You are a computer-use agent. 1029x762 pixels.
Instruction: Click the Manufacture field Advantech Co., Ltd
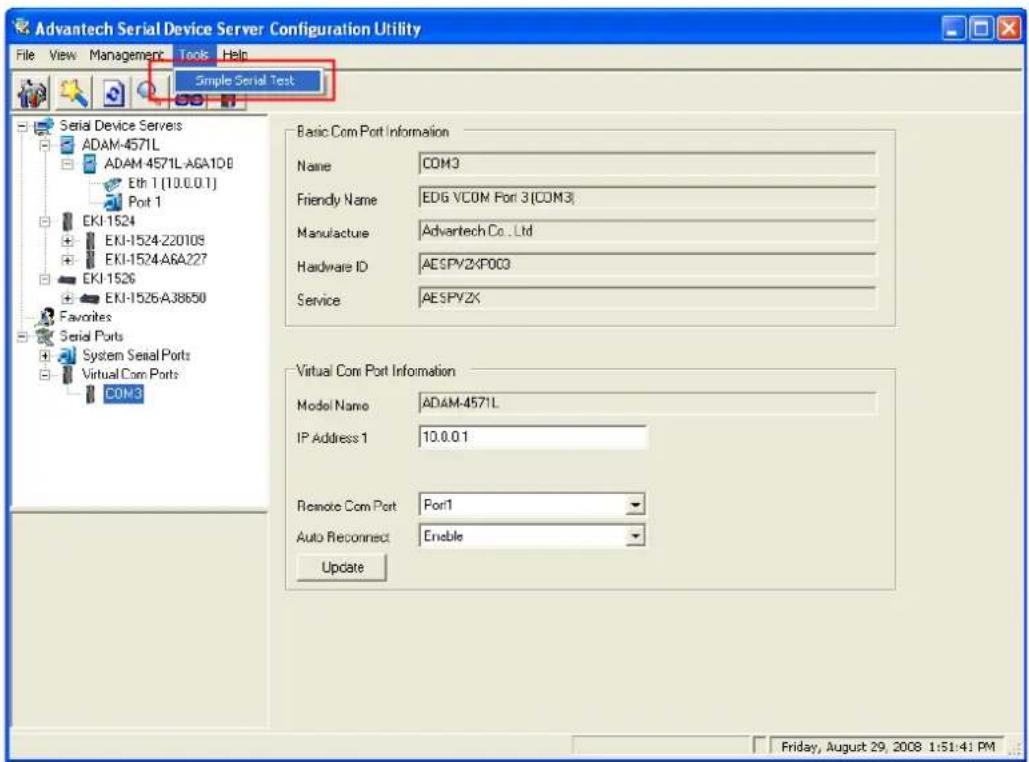[x=646, y=231]
